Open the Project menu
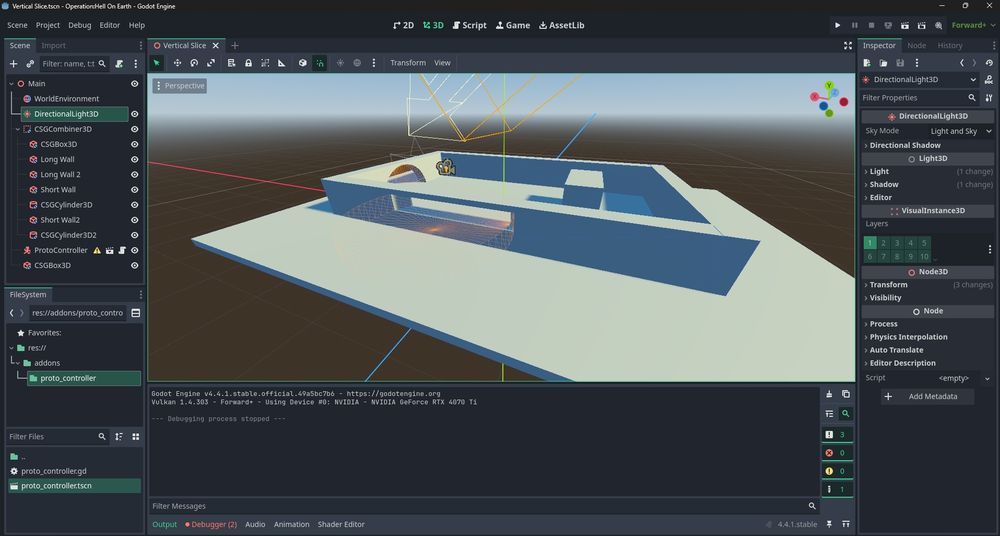This screenshot has height=536, width=1000. [48, 26]
